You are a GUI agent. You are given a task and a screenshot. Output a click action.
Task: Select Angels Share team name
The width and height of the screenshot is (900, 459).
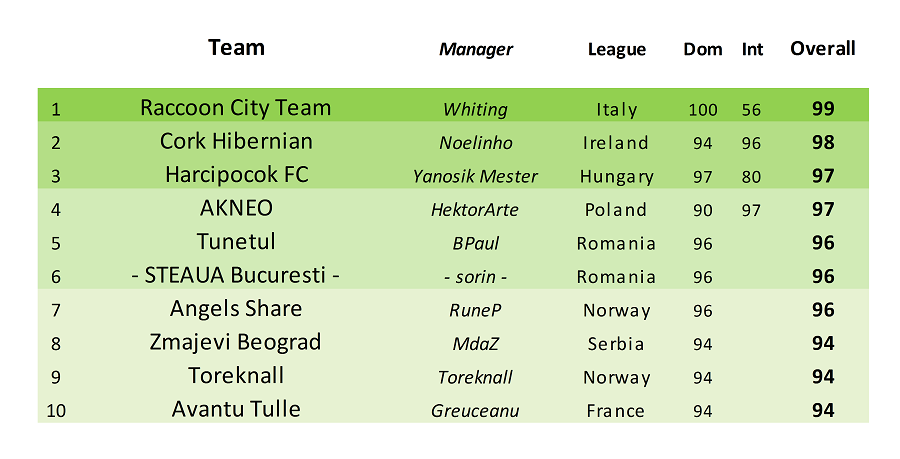236,309
